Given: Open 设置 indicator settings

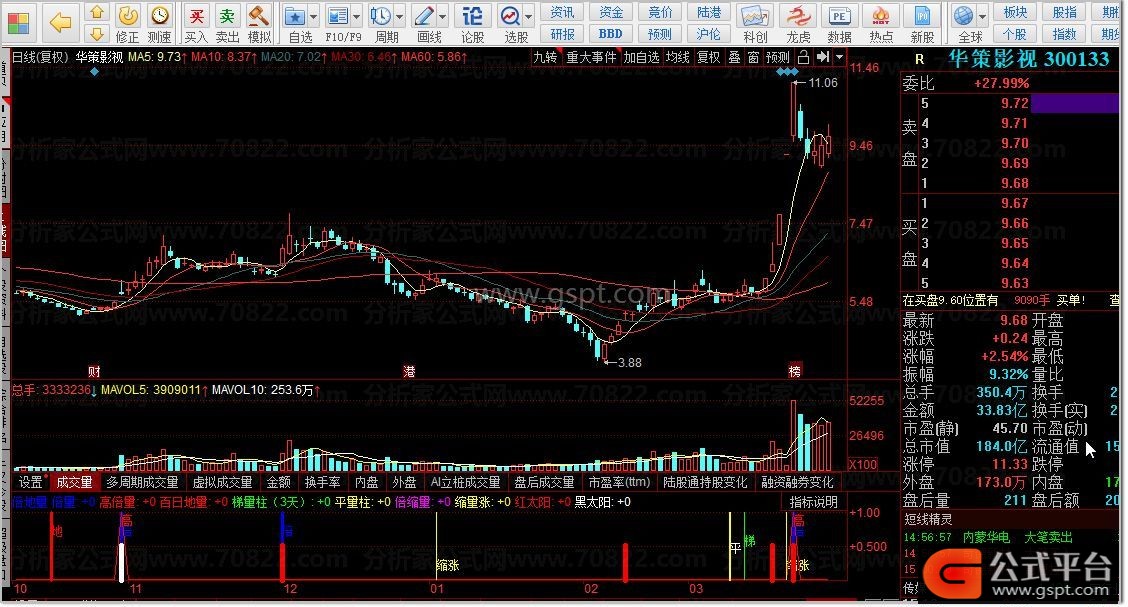Looking at the screenshot, I should 30,482.
